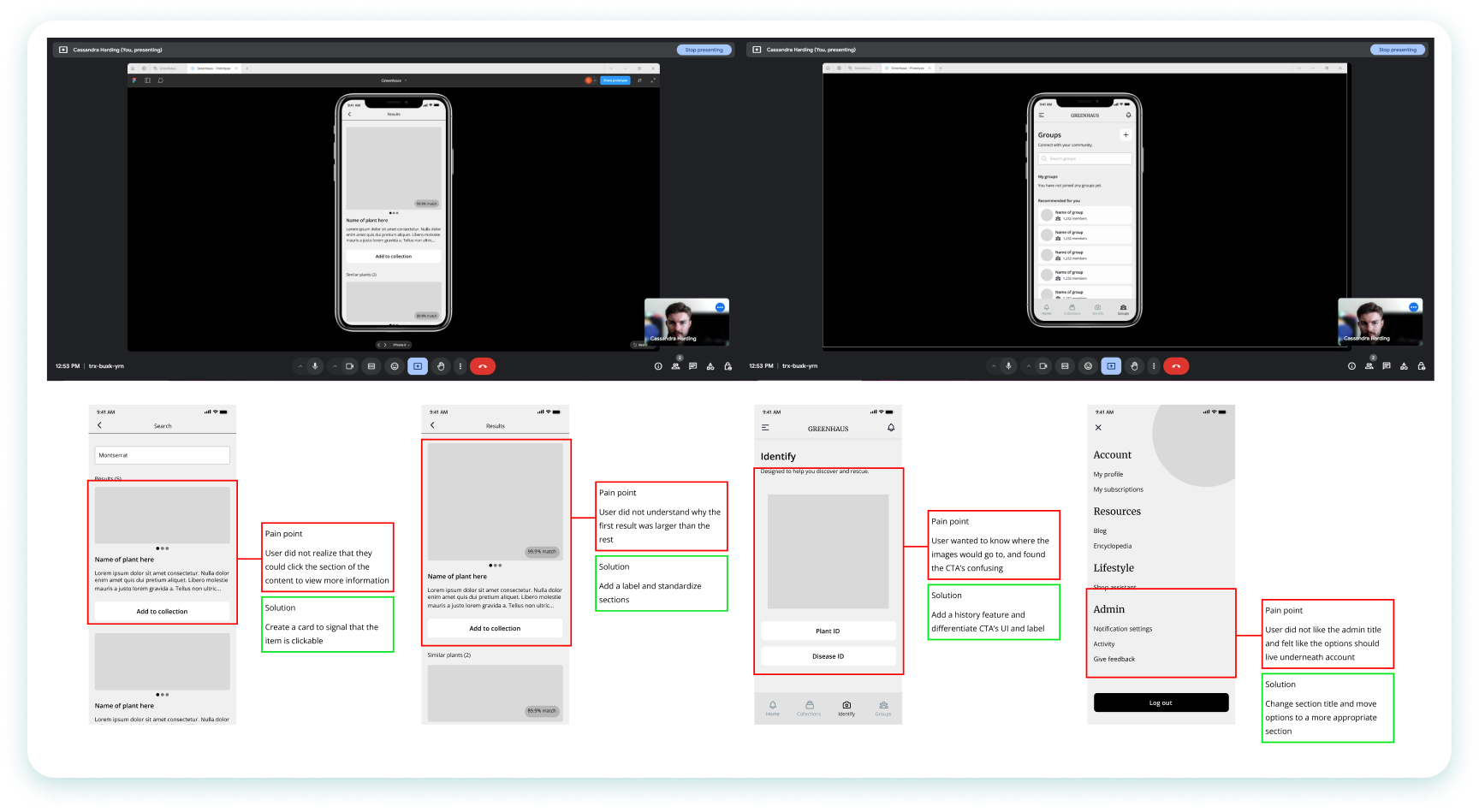
Task: Select the Identify tab in Identify wireframe
Action: [846, 708]
